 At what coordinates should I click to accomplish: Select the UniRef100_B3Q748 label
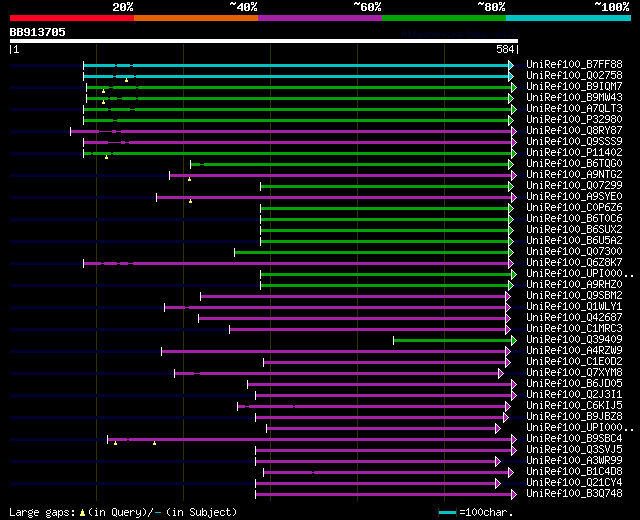(574, 494)
